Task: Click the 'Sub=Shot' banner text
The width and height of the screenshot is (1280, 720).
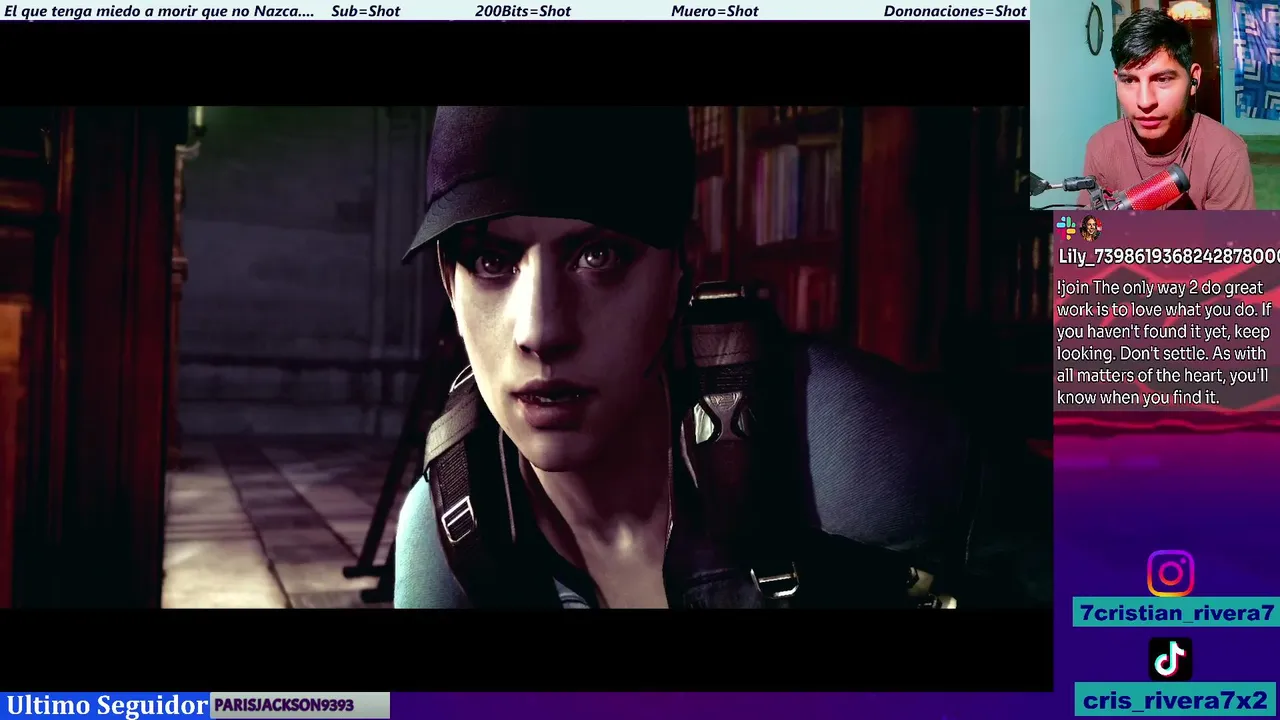Action: coord(365,11)
